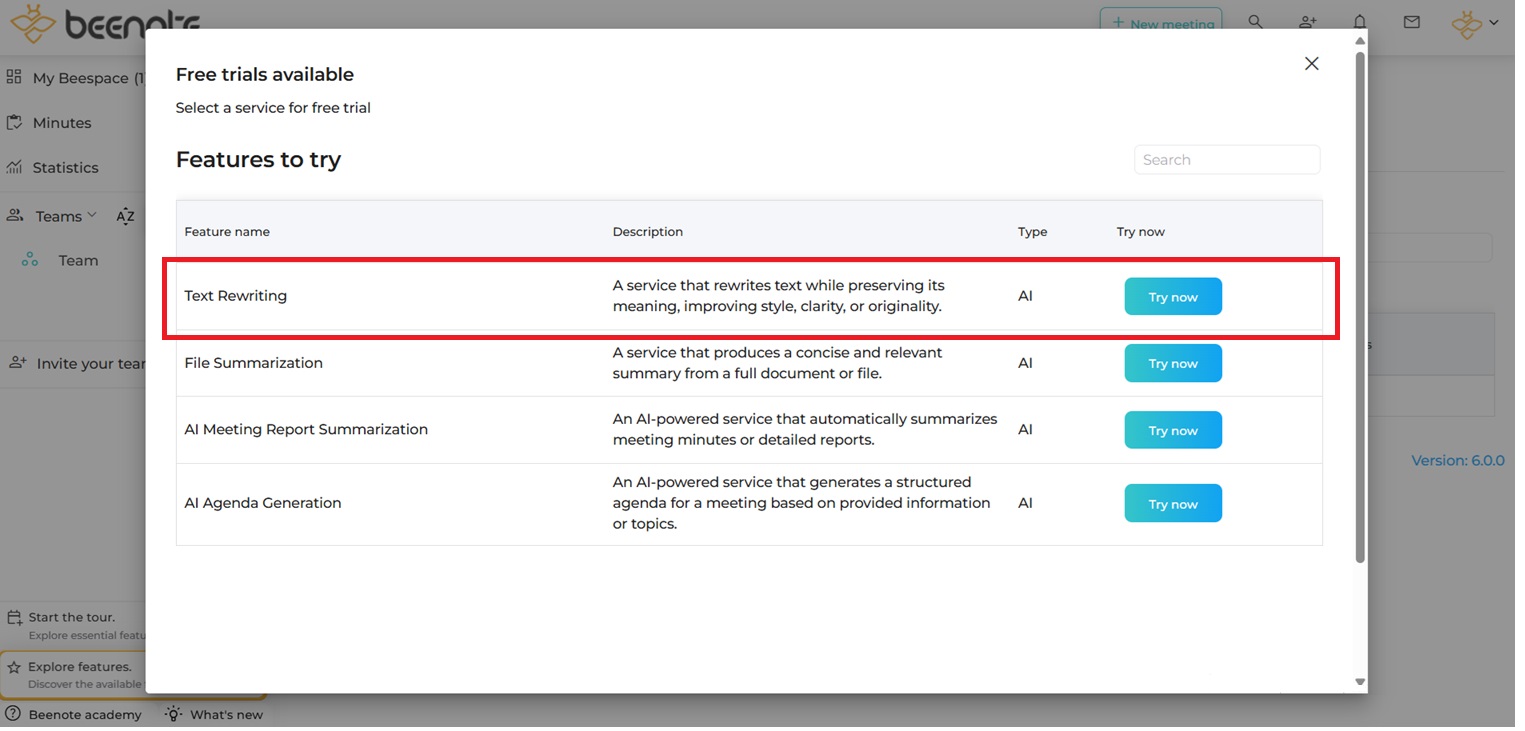Click the search magnifier icon in header
This screenshot has width=1525, height=731.
[1255, 22]
